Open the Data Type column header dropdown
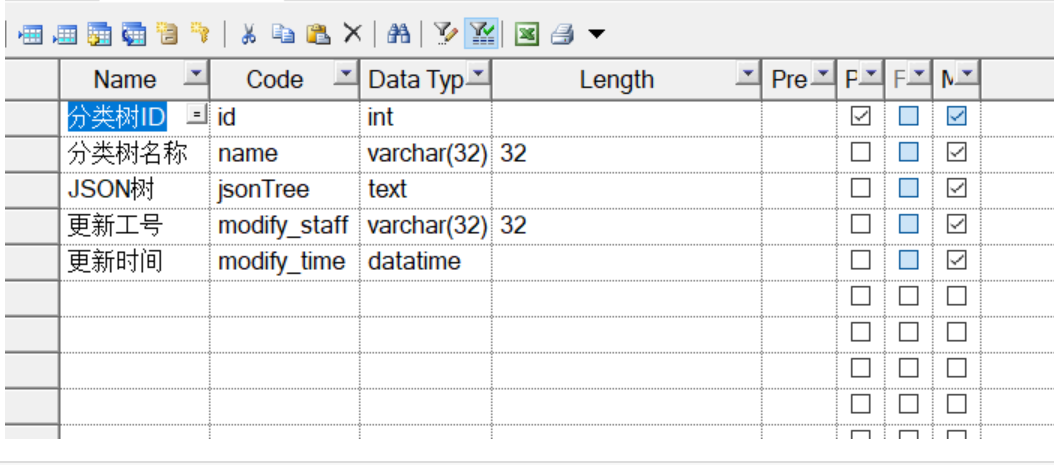Screen dimensions: 1054x465 479,74
